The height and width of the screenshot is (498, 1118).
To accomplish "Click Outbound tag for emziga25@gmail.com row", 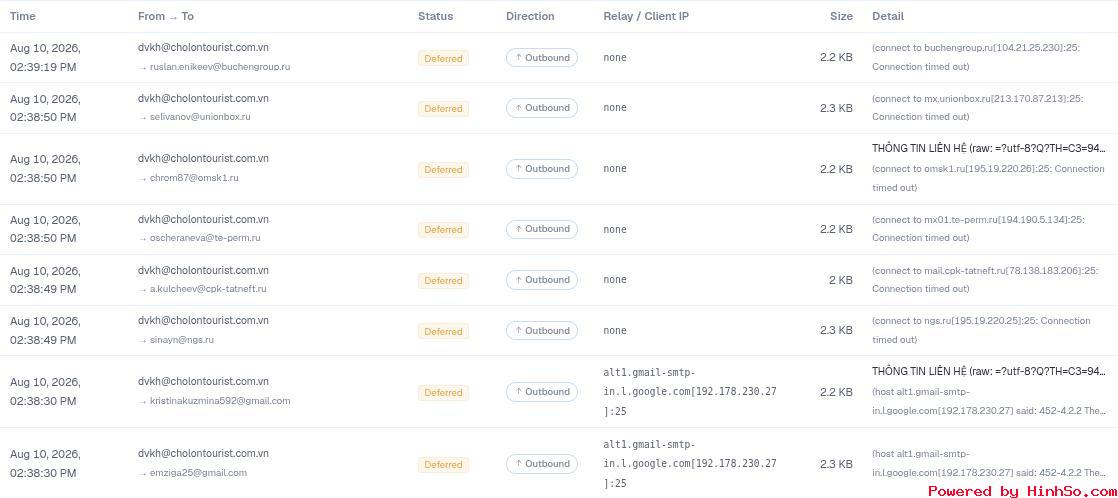I will tap(542, 464).
